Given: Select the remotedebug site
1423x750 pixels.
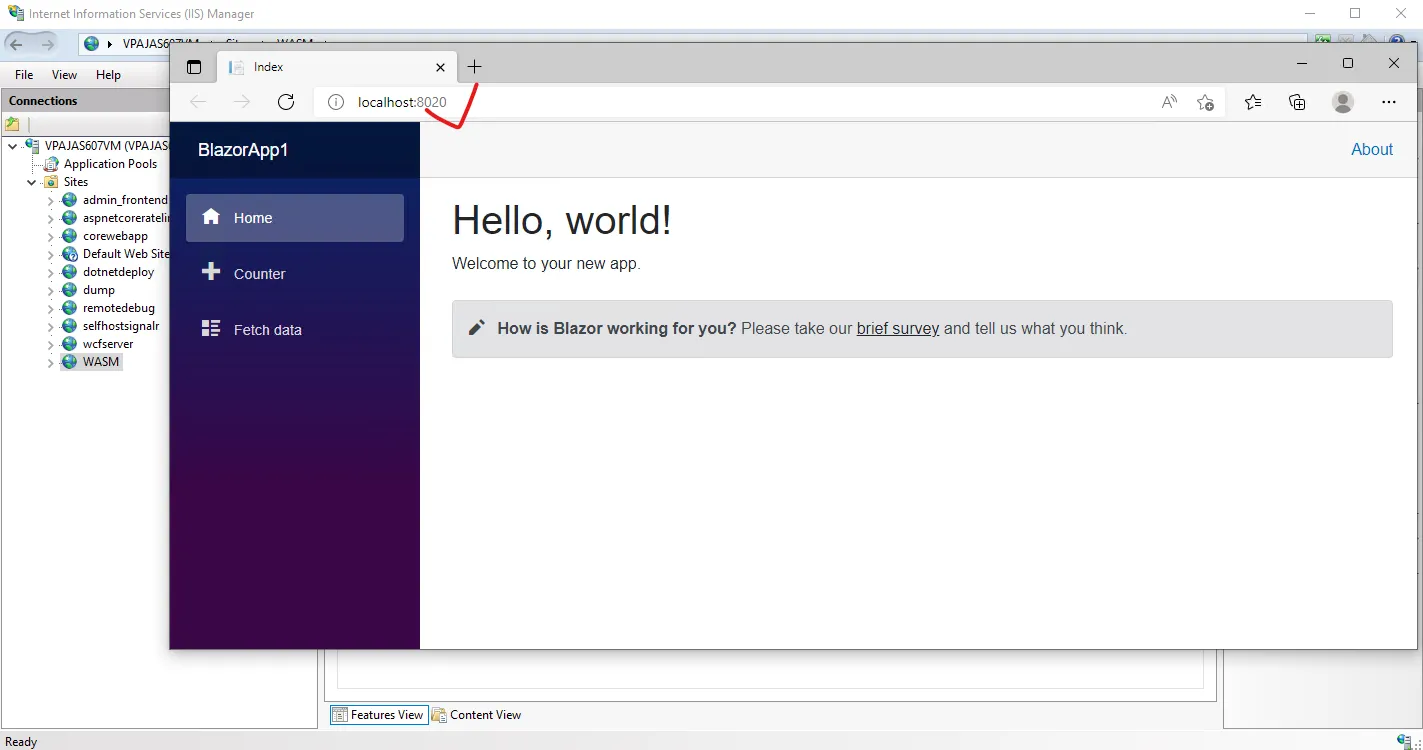Looking at the screenshot, I should tap(119, 308).
